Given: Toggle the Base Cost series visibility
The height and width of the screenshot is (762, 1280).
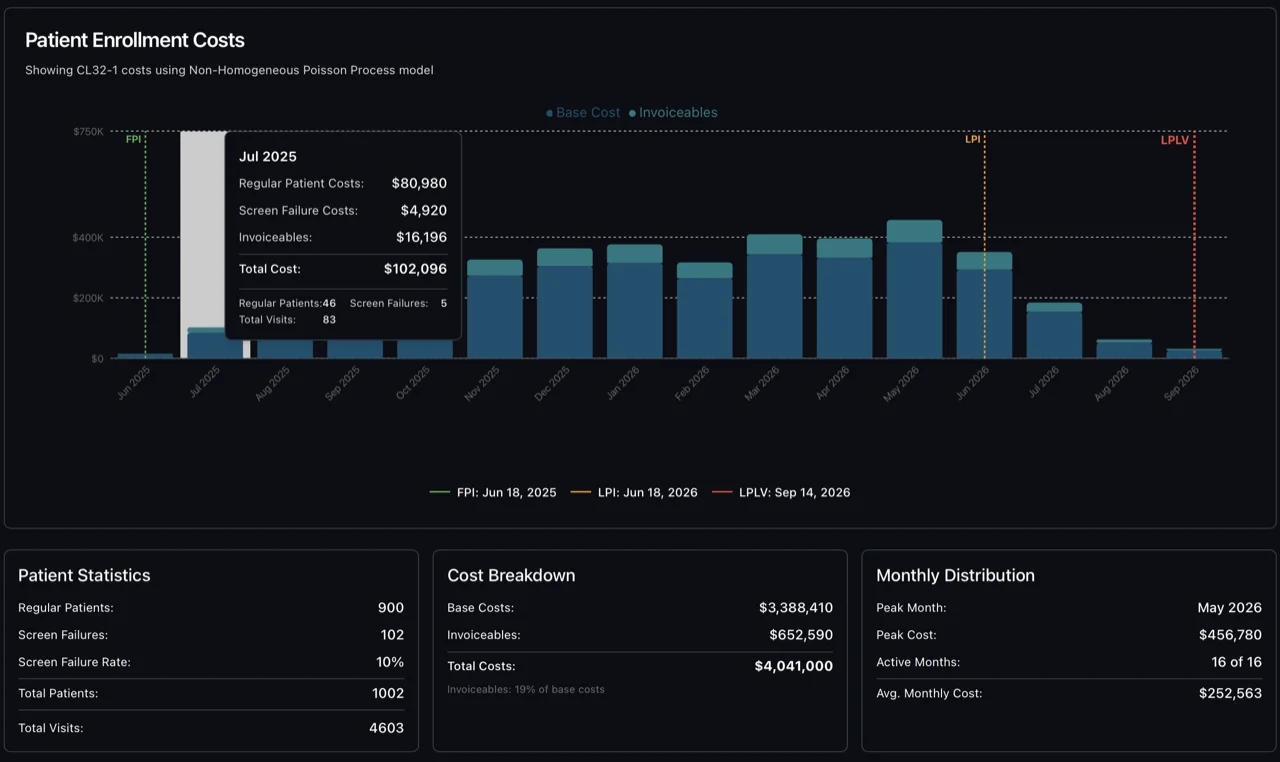Looking at the screenshot, I should [x=583, y=113].
